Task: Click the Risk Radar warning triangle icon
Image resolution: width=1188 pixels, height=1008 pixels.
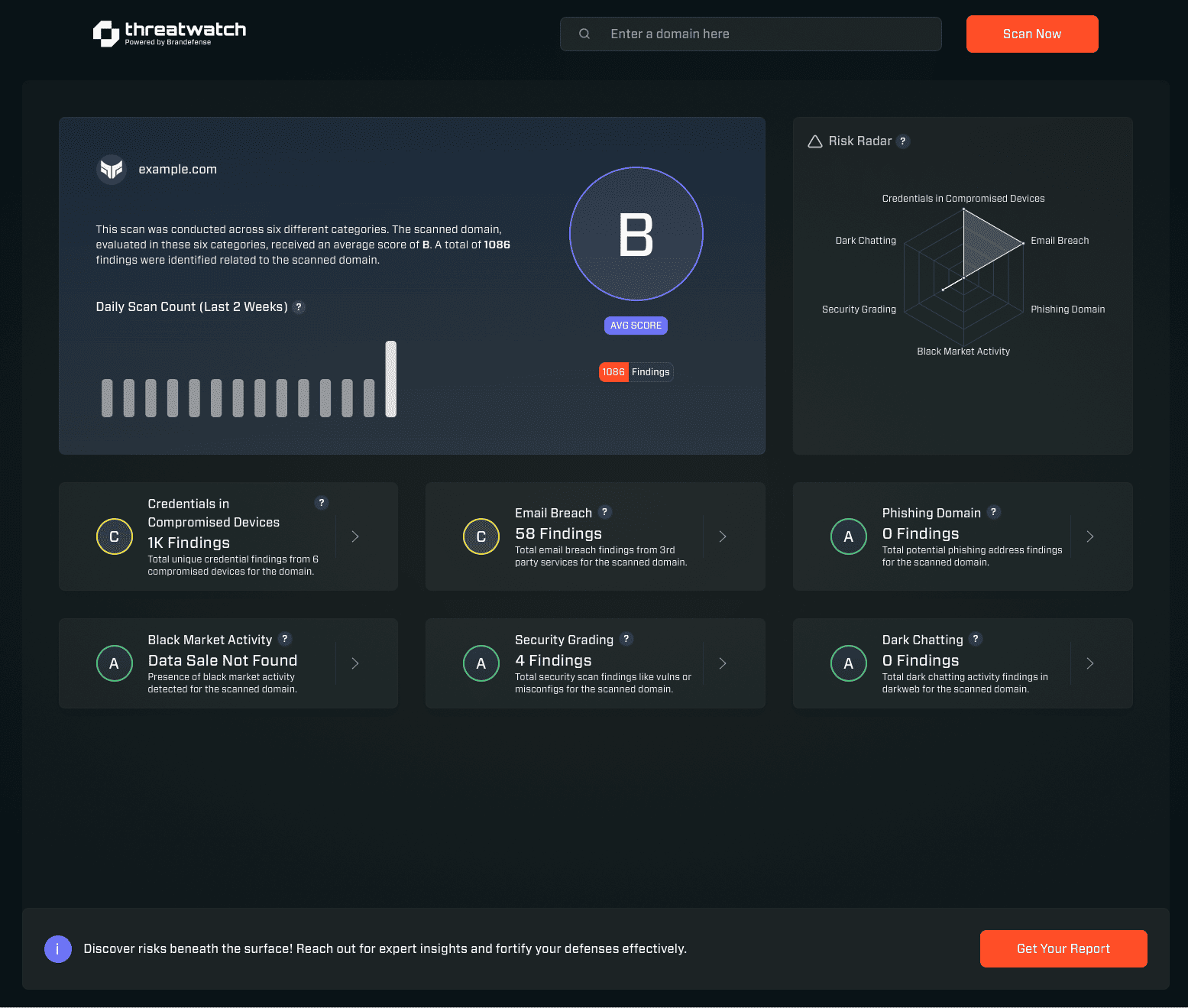Action: [814, 141]
